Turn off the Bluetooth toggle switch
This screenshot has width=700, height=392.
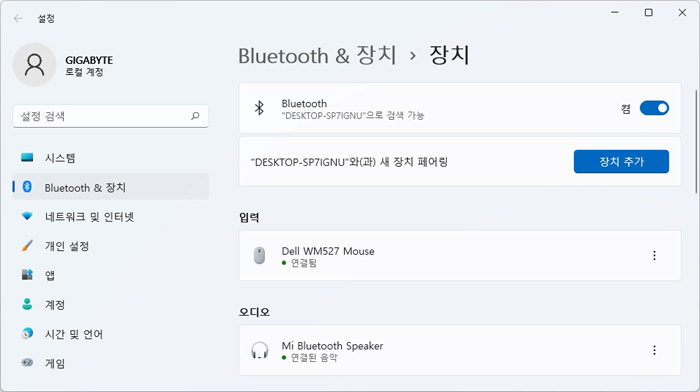[x=654, y=108]
